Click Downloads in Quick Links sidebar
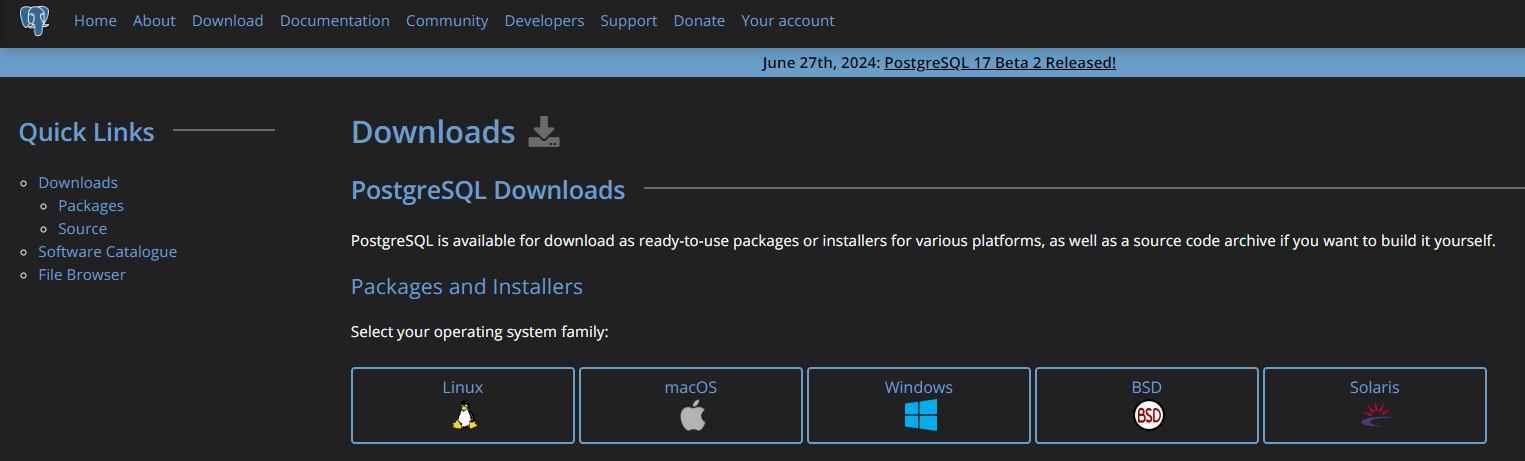The height and width of the screenshot is (461, 1525). click(x=78, y=183)
